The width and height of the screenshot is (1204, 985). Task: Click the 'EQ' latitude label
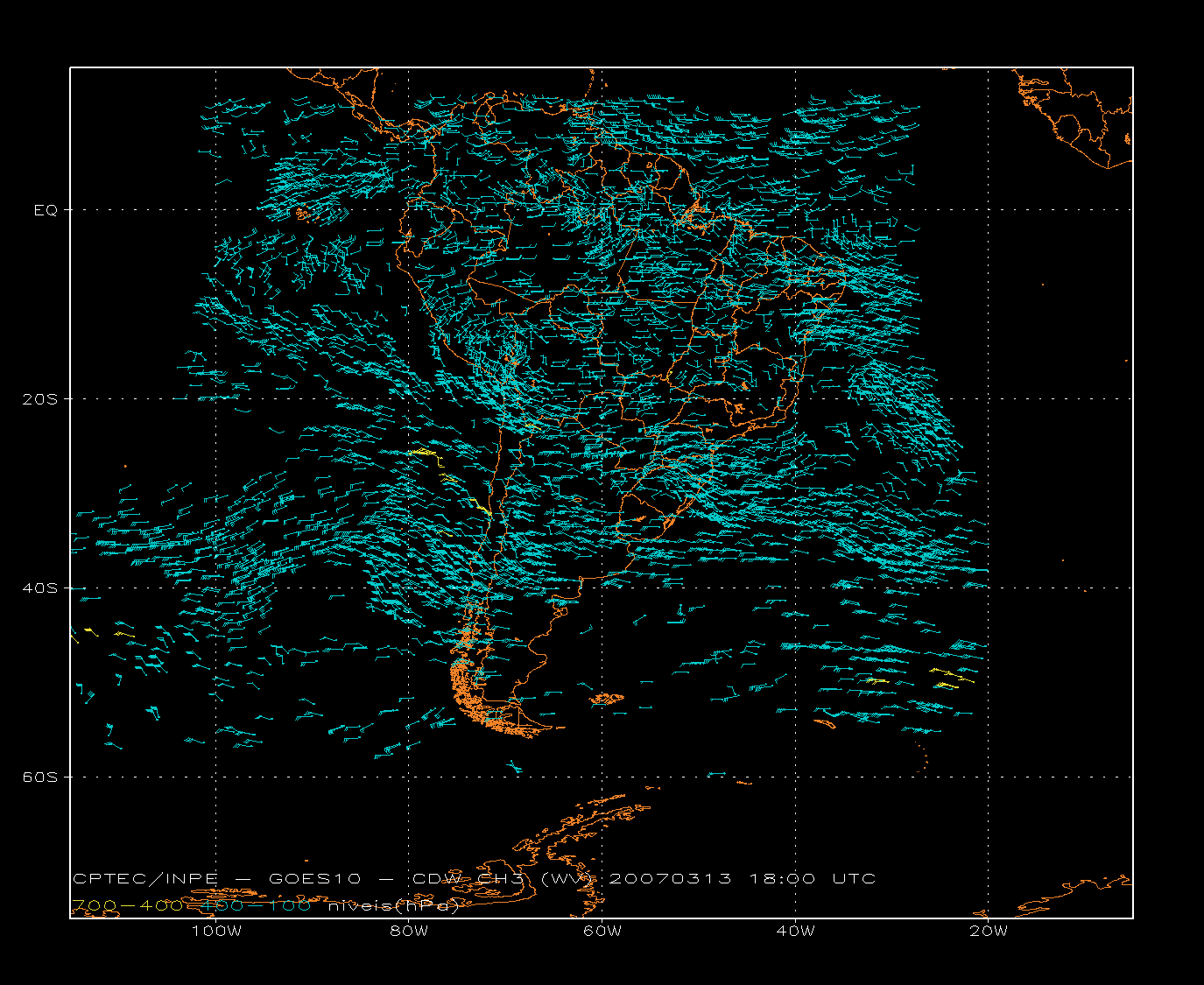point(46,210)
